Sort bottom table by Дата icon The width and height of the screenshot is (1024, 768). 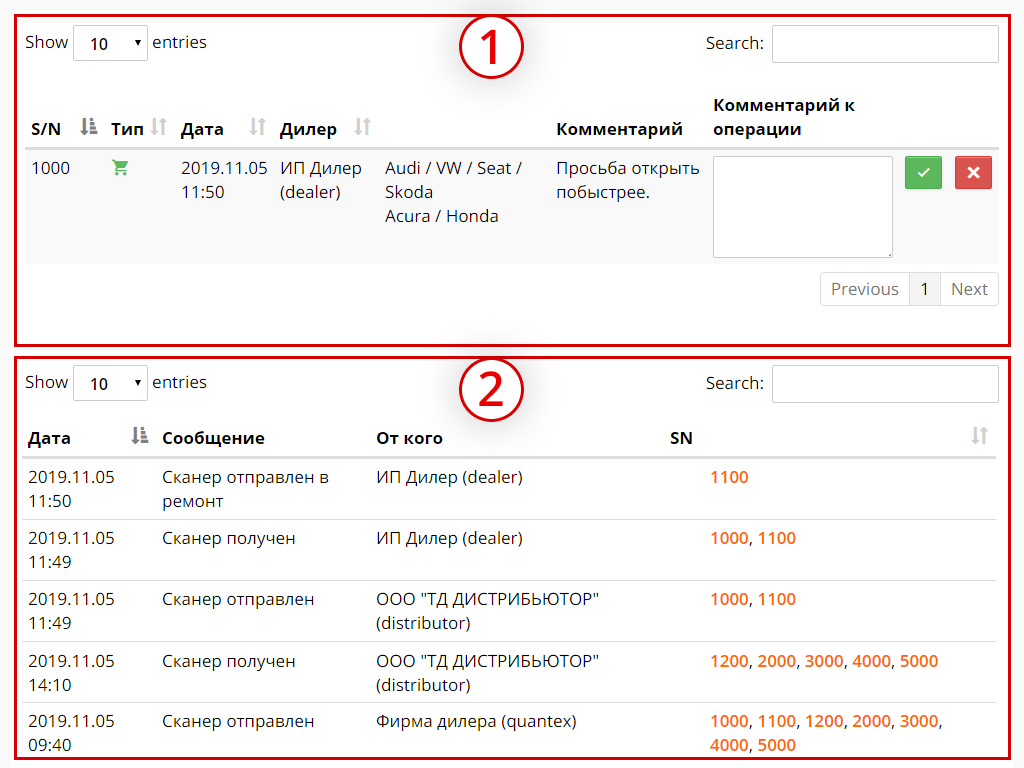click(x=140, y=436)
